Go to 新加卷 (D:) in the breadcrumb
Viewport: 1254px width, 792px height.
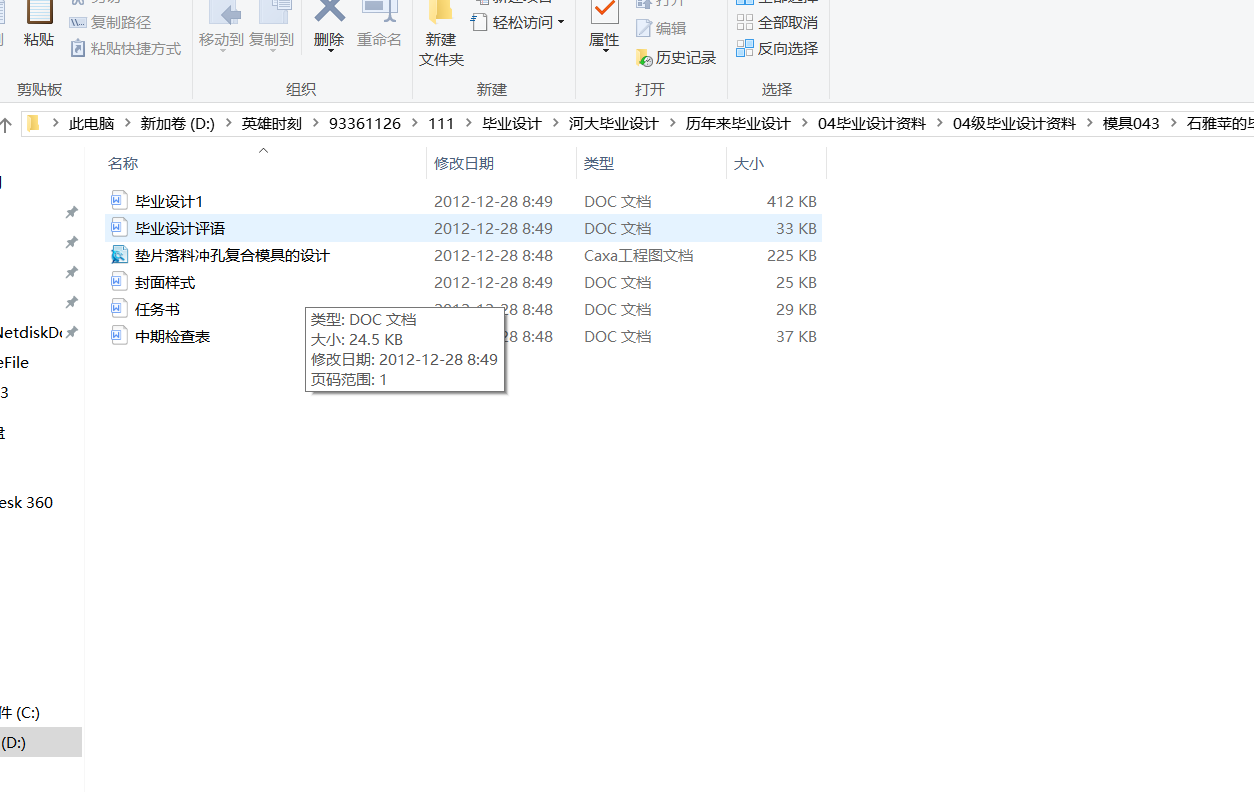(x=178, y=124)
